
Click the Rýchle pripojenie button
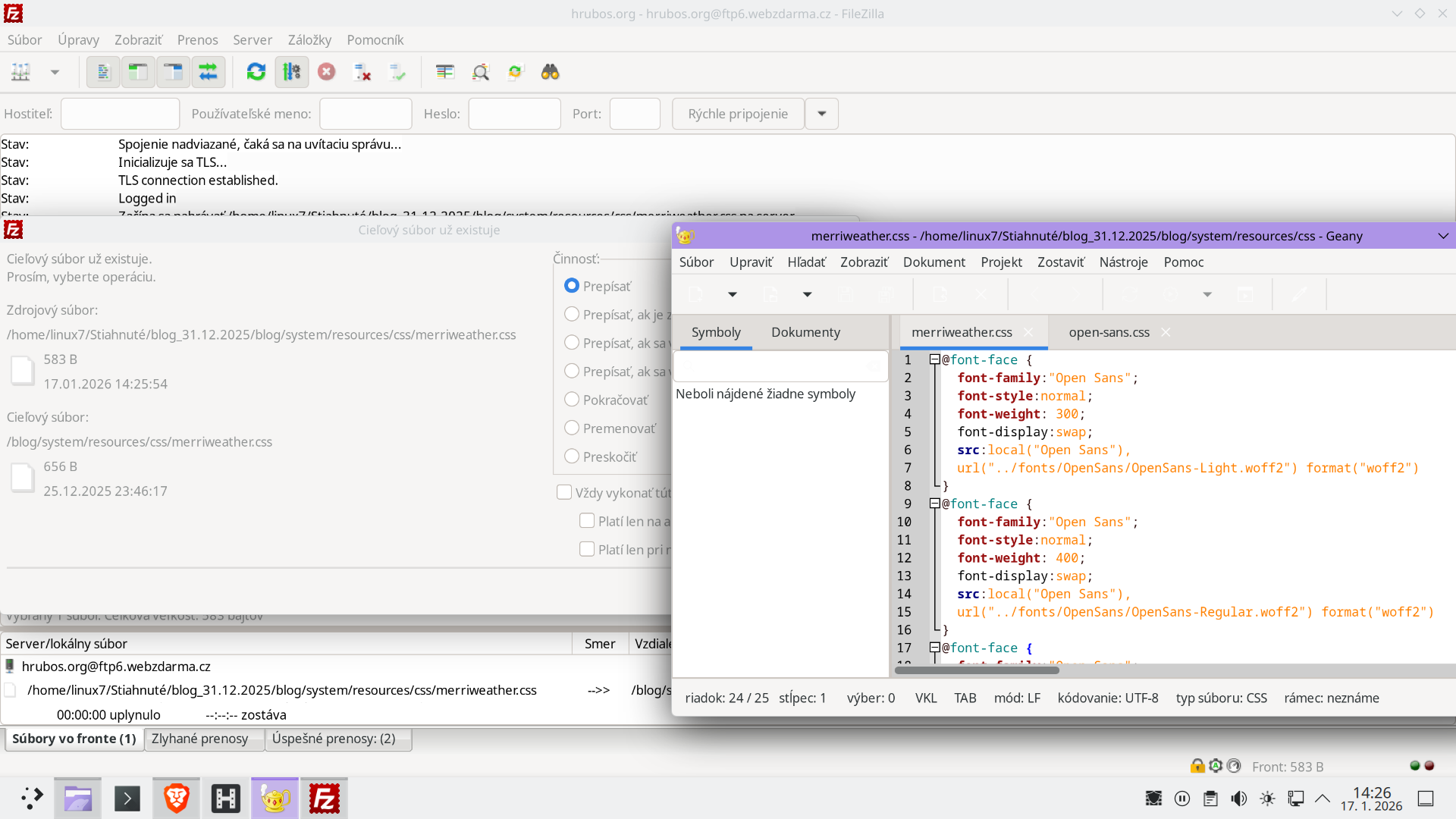point(737,114)
